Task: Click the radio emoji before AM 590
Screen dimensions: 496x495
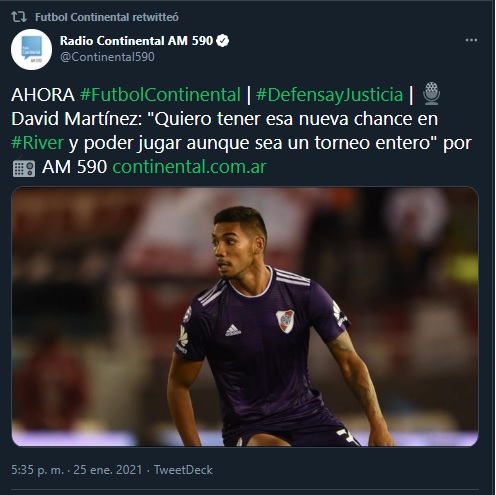Action: coord(24,168)
